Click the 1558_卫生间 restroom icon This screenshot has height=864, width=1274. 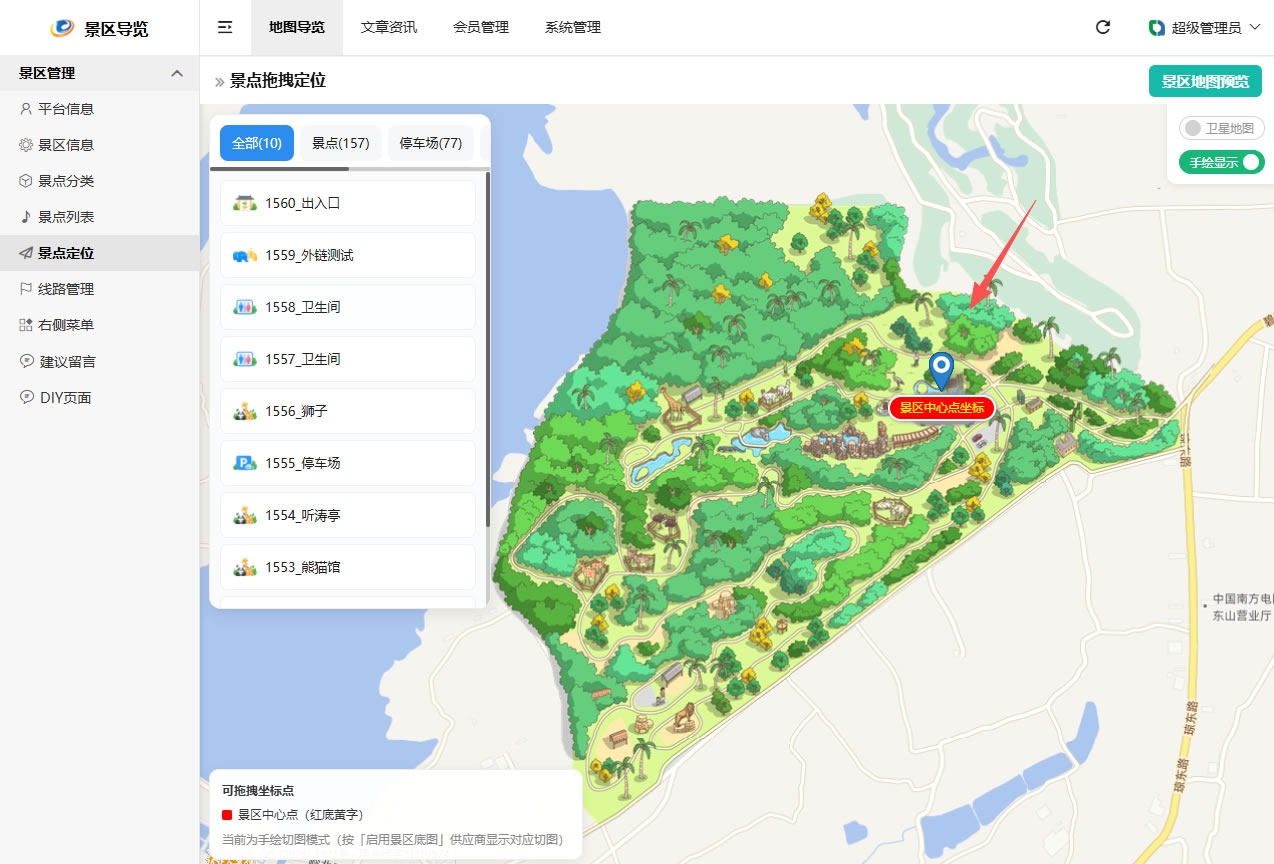[245, 307]
